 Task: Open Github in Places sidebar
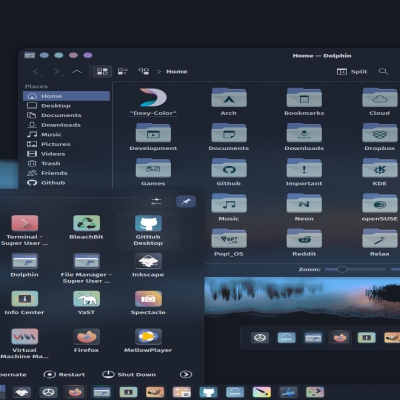point(66,183)
